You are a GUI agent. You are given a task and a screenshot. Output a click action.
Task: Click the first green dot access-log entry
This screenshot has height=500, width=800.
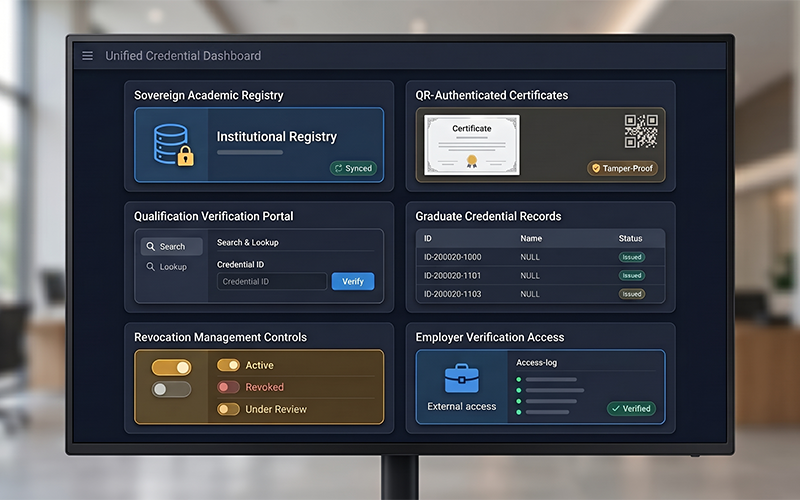pyautogui.click(x=519, y=380)
